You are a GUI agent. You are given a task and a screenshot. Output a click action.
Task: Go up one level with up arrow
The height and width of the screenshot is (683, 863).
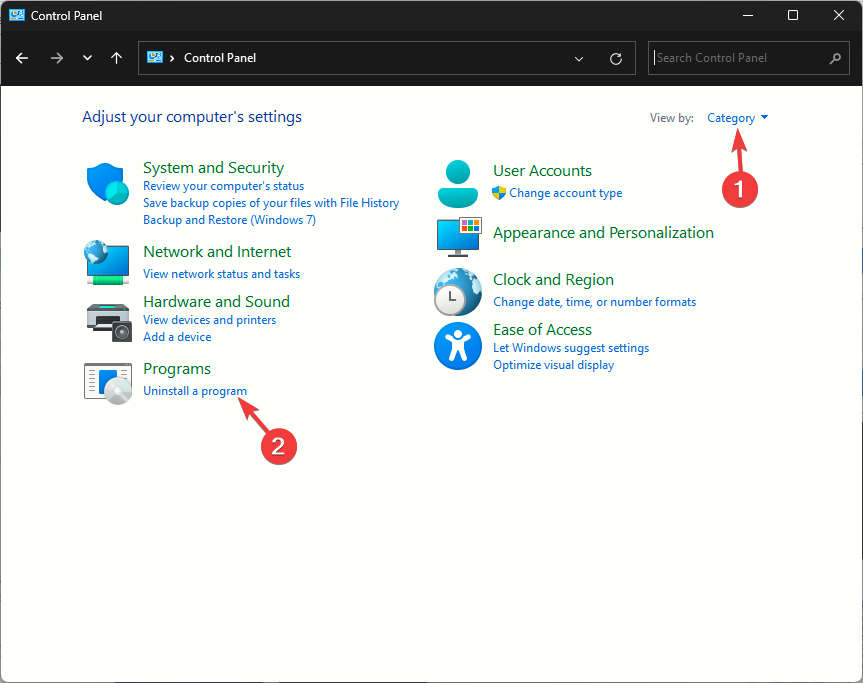pyautogui.click(x=116, y=58)
